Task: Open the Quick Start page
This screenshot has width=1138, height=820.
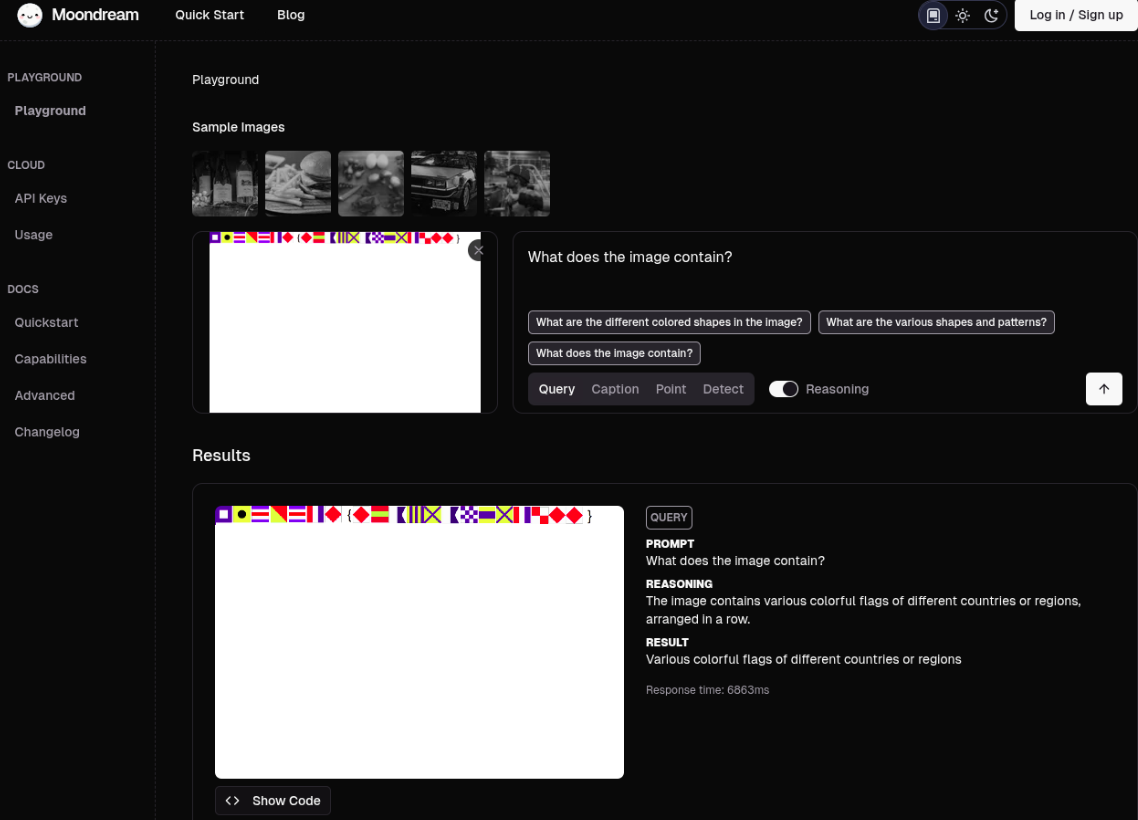Action: 210,15
